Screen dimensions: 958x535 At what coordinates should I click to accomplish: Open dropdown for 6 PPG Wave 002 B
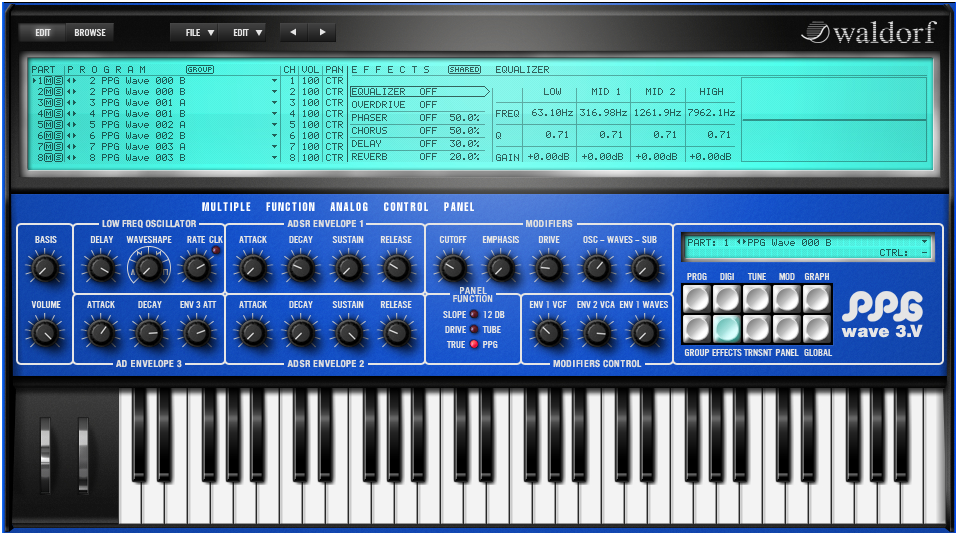274,136
